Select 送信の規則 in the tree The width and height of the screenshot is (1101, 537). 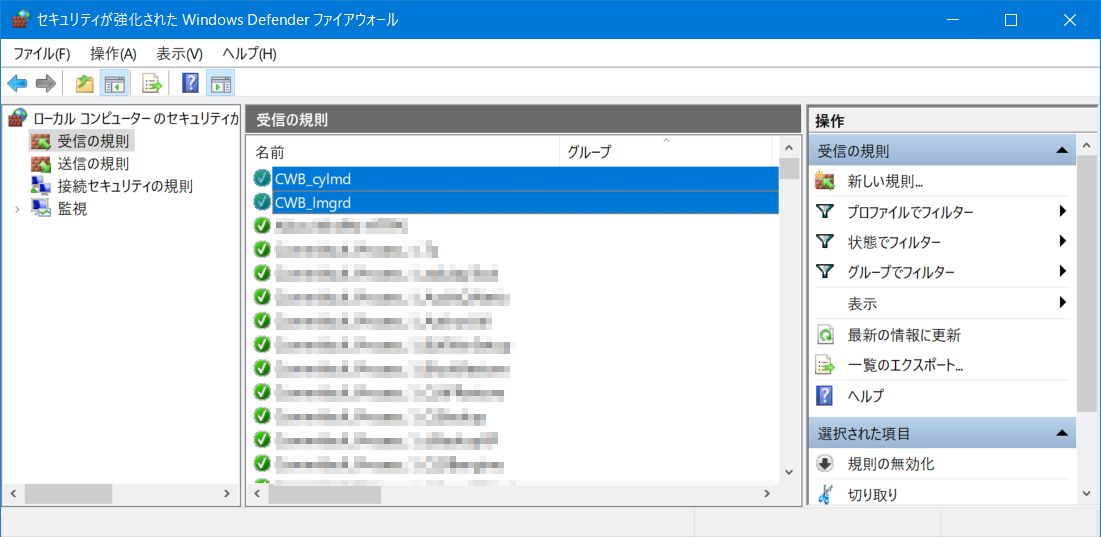(93, 164)
